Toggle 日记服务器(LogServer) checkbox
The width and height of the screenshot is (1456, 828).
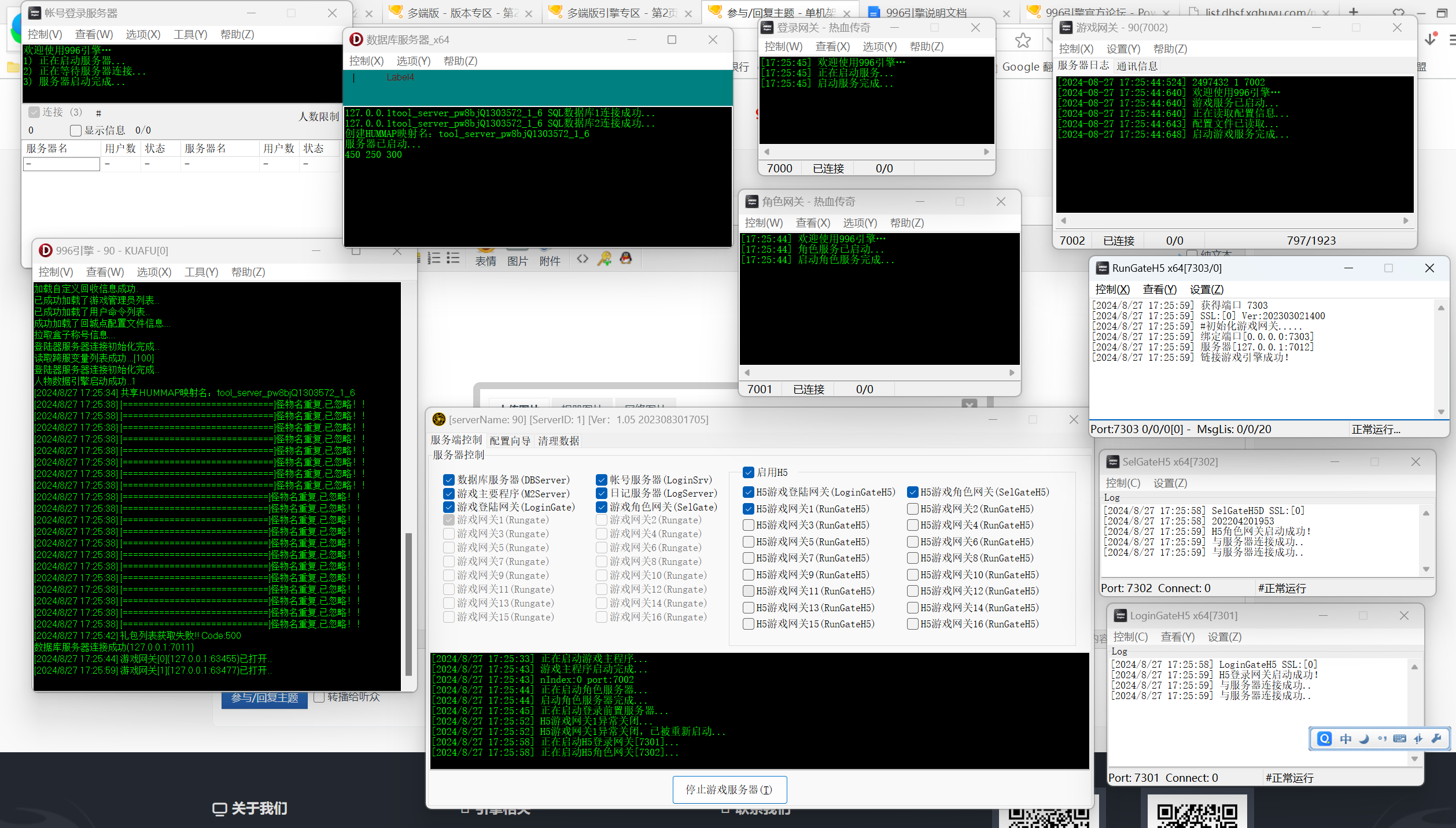pyautogui.click(x=602, y=494)
